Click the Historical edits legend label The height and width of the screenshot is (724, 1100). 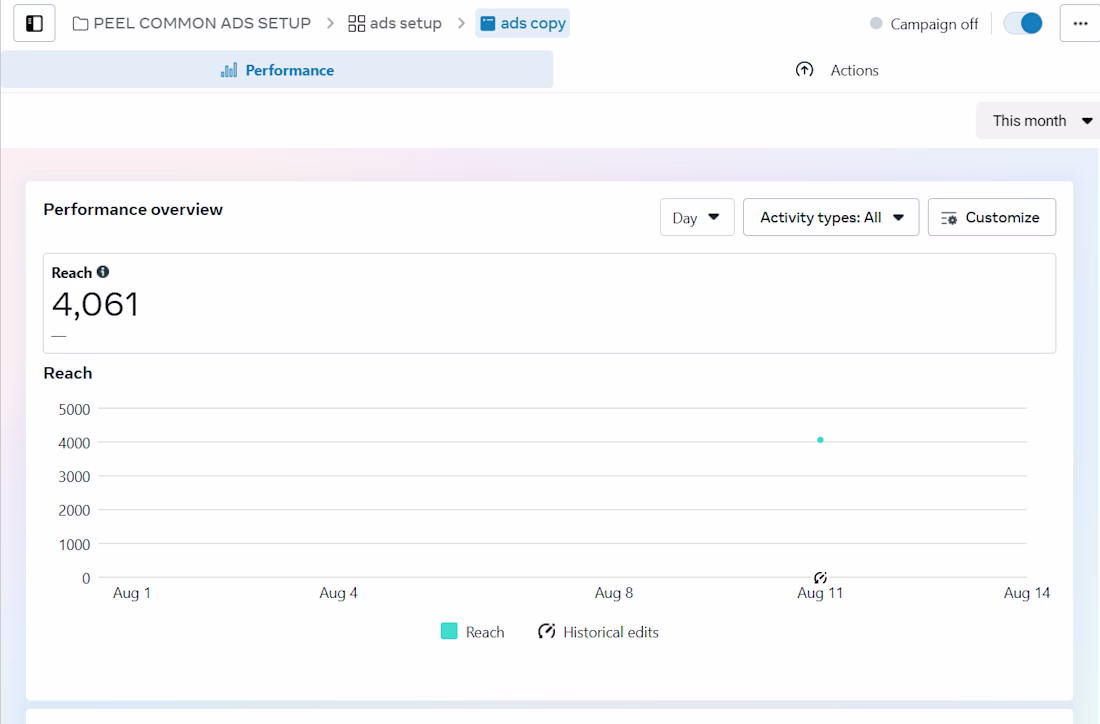611,632
